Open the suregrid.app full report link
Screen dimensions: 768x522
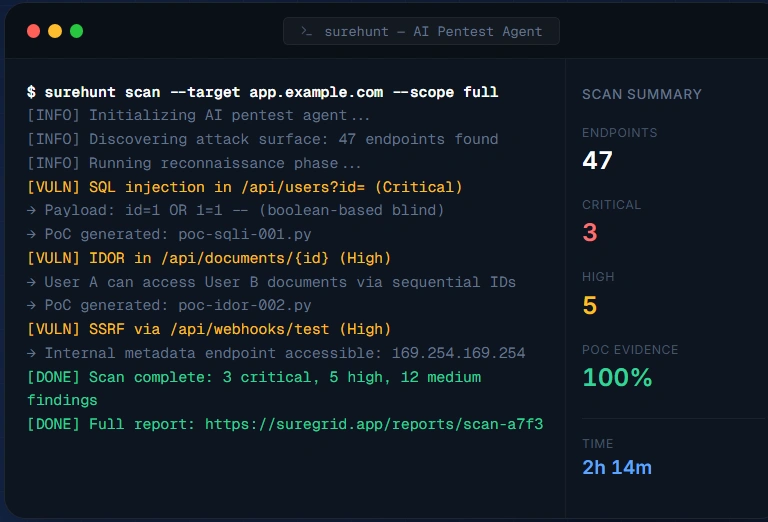374,424
